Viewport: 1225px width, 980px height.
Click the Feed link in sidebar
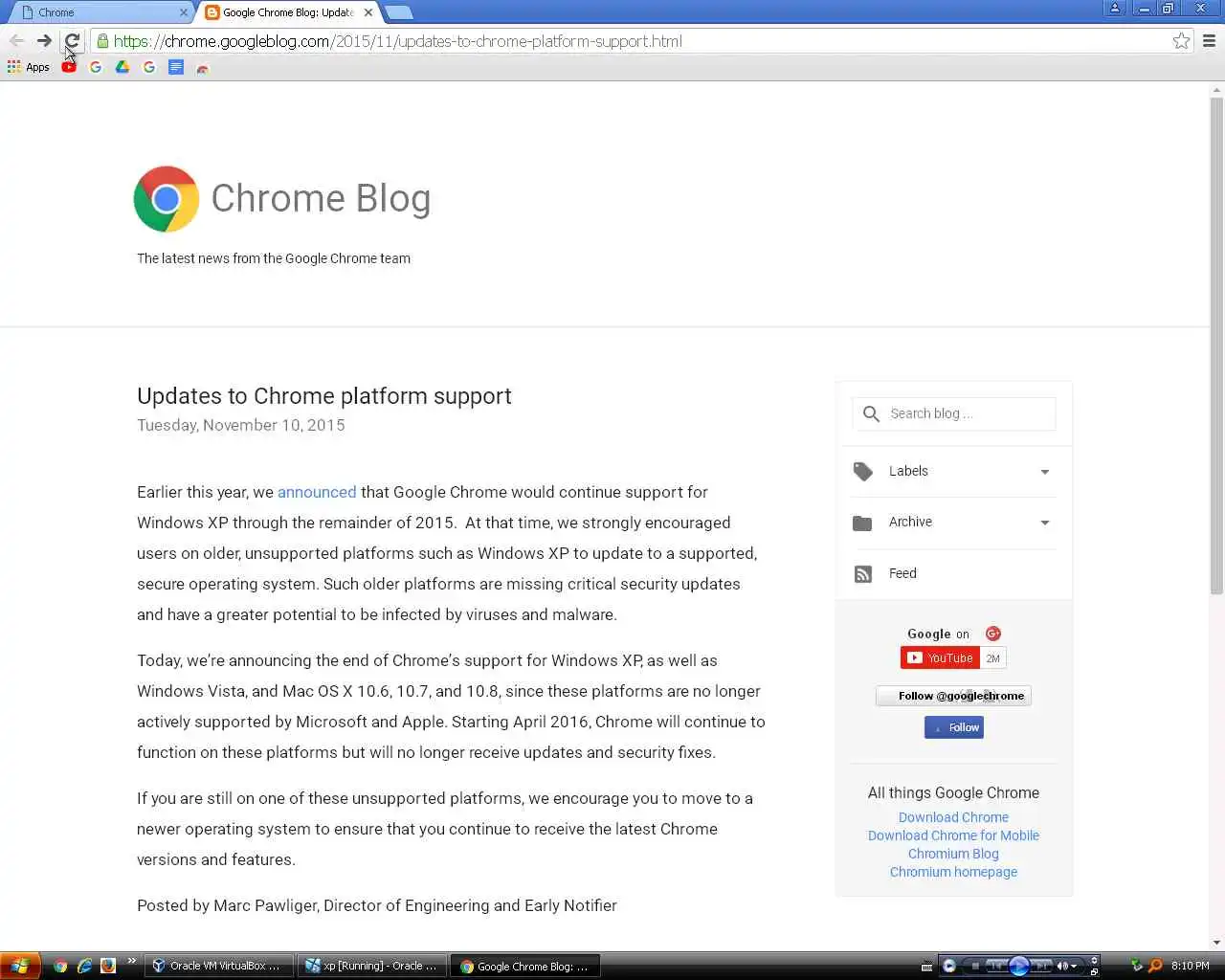(x=902, y=573)
